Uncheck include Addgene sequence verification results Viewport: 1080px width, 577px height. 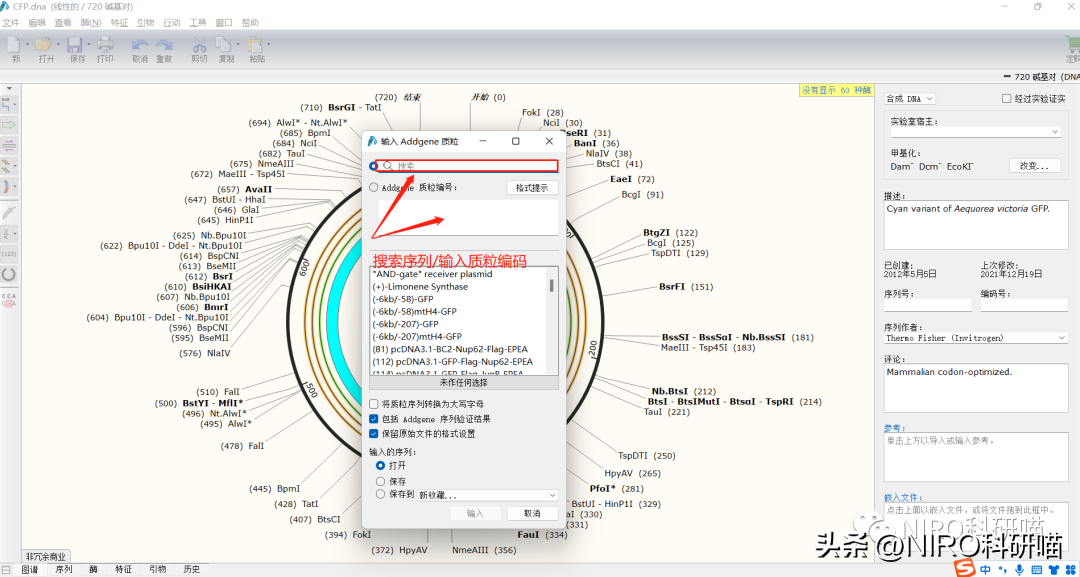tap(374, 419)
